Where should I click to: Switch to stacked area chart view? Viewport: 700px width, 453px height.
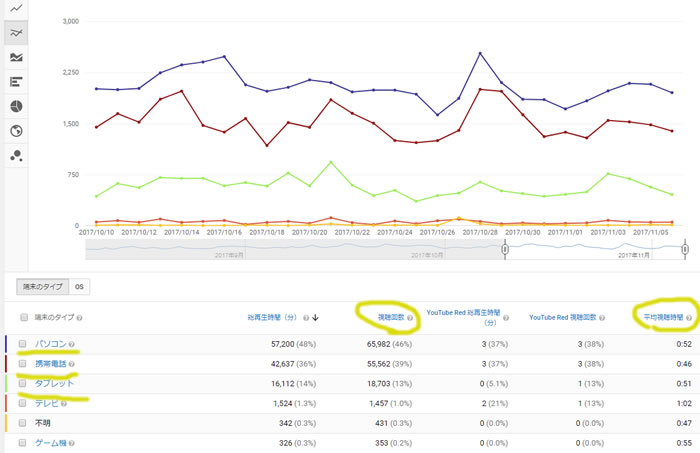[16, 58]
